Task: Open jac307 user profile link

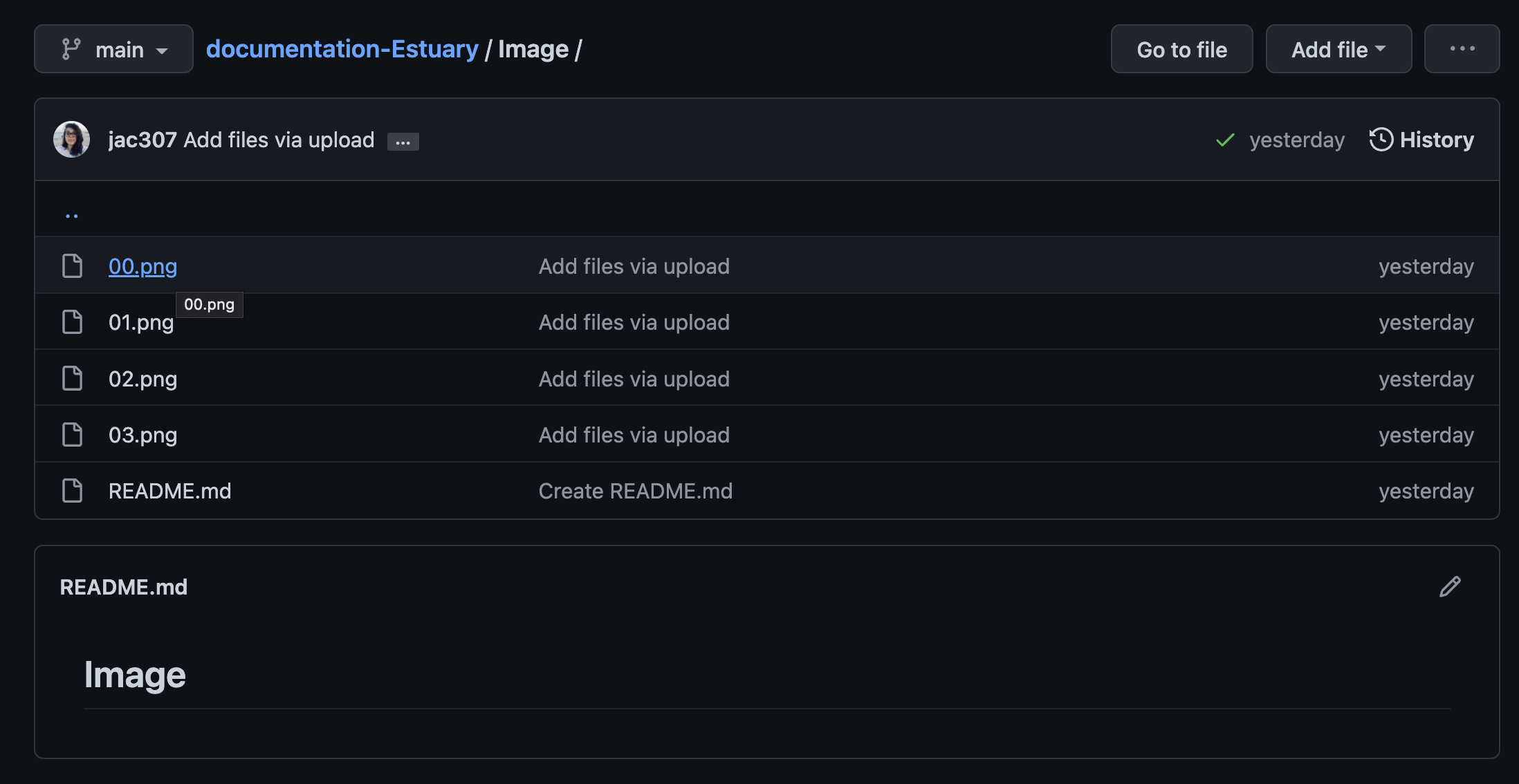Action: 142,140
